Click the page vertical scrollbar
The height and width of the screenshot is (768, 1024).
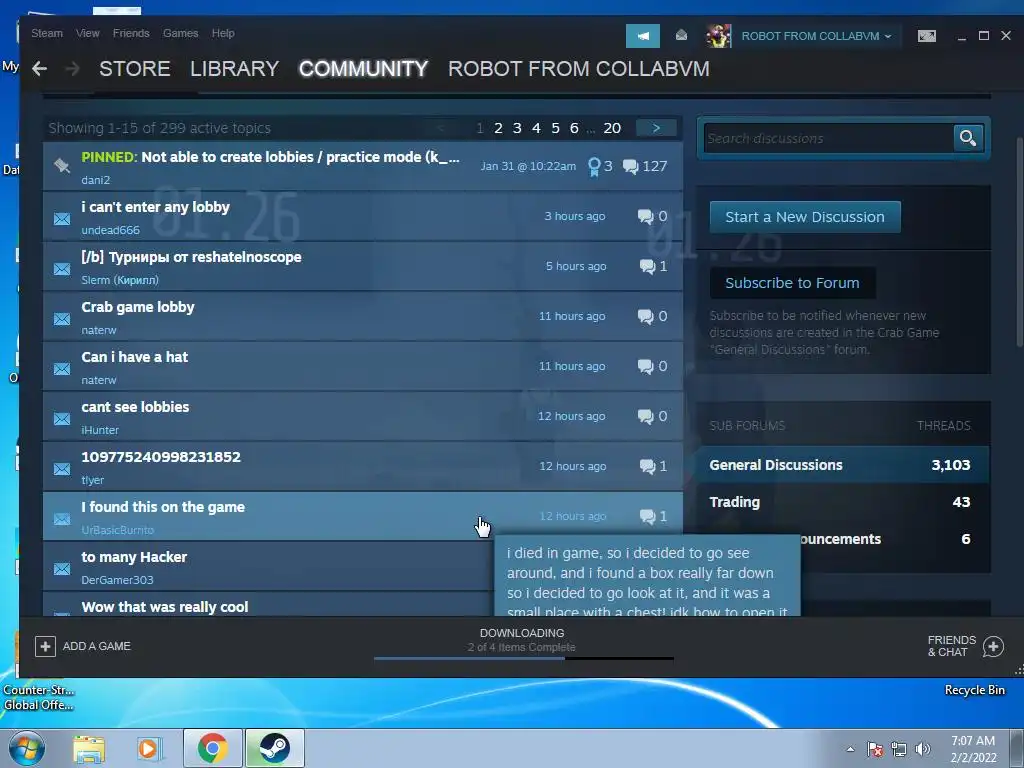(x=1019, y=242)
